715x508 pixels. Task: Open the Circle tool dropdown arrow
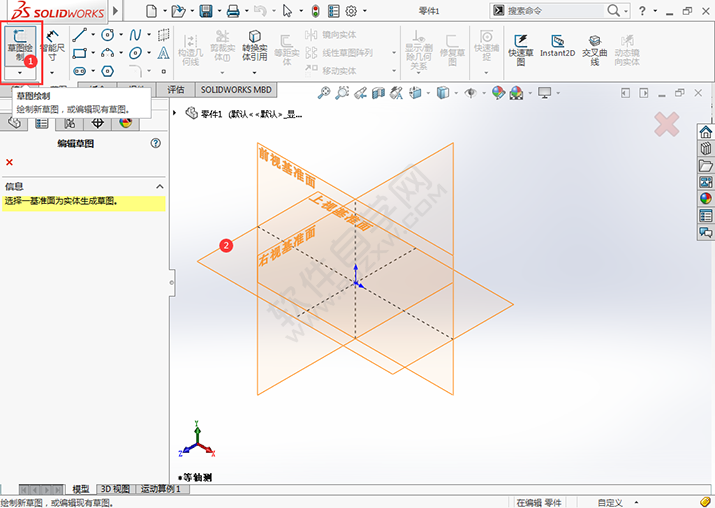[x=121, y=35]
